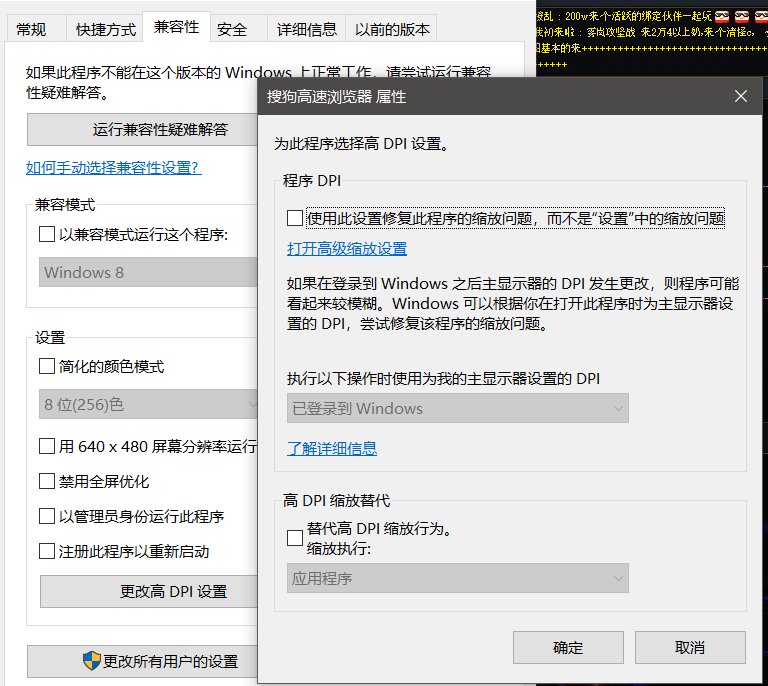
Task: Enable 用 640 x 480 屏幕分辨率运行 checkbox
Action: pyautogui.click(x=47, y=446)
